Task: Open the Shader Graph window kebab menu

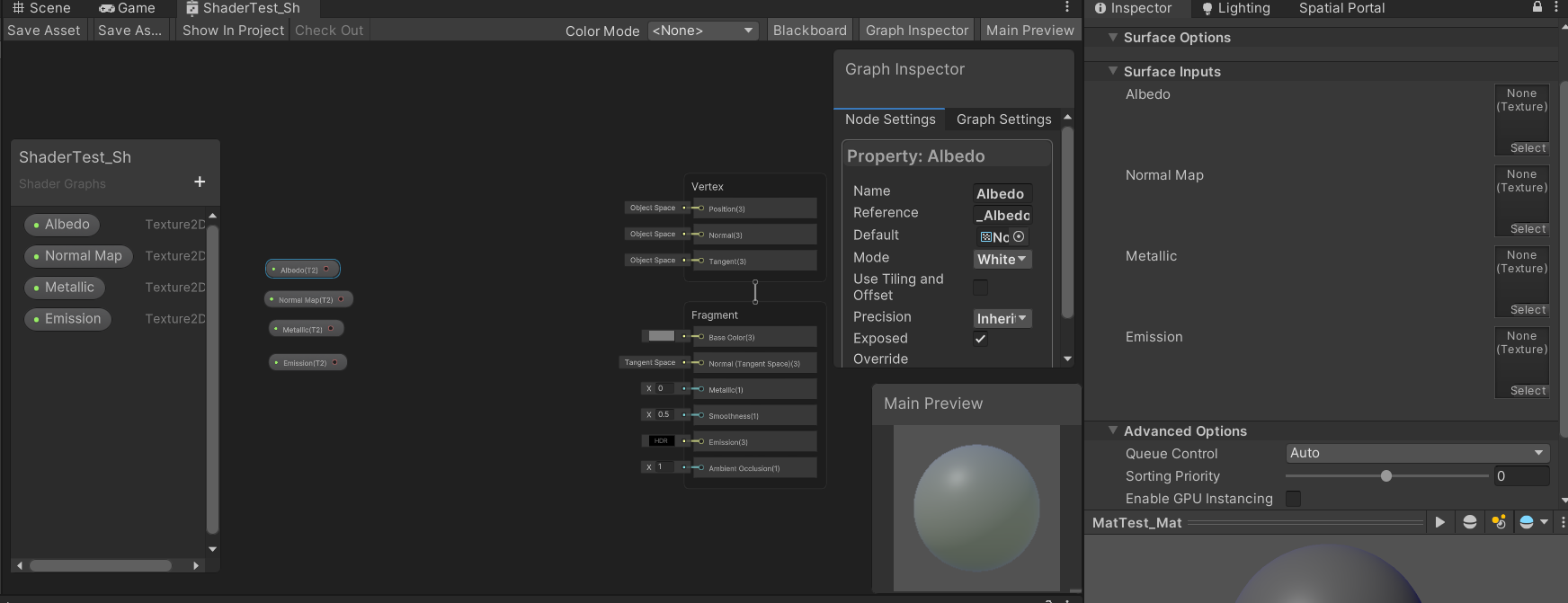Action: click(1067, 8)
